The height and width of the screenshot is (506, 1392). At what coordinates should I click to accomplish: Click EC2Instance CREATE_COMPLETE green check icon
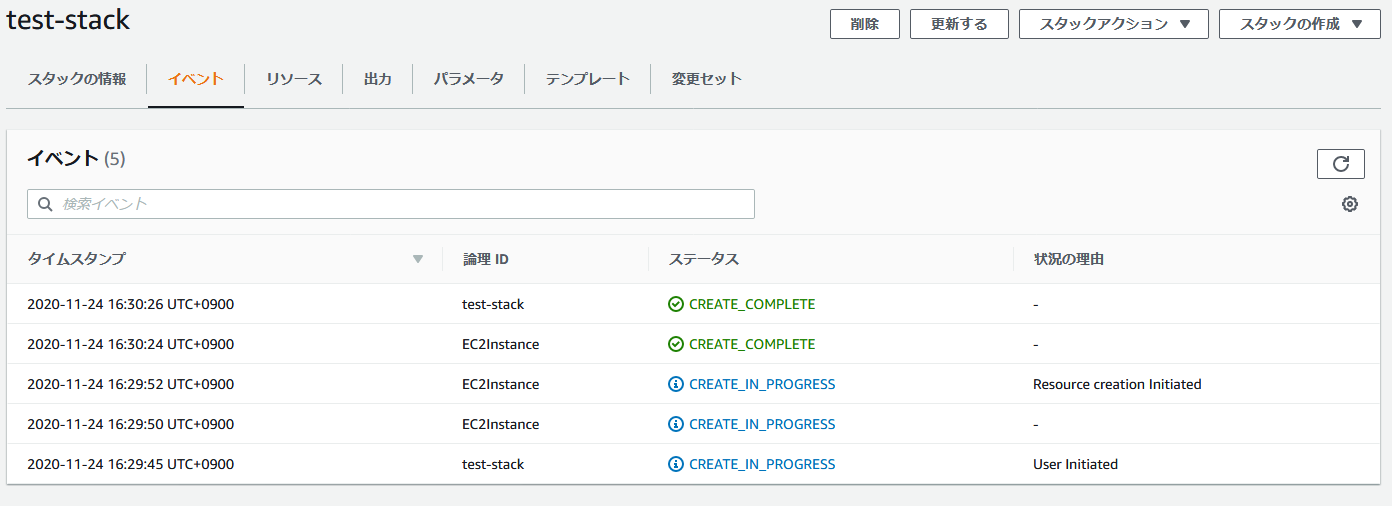[676, 344]
